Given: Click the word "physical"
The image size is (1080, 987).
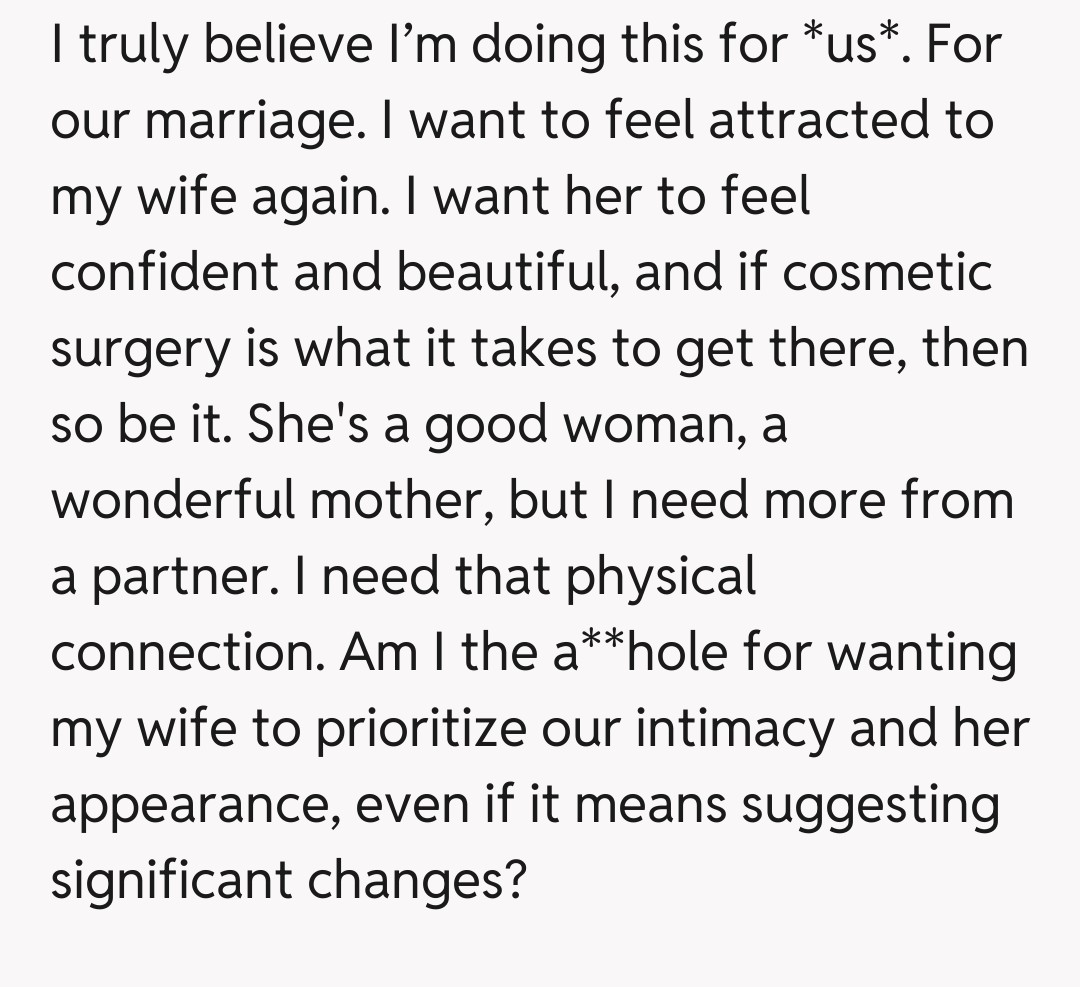Looking at the screenshot, I should [x=661, y=577].
